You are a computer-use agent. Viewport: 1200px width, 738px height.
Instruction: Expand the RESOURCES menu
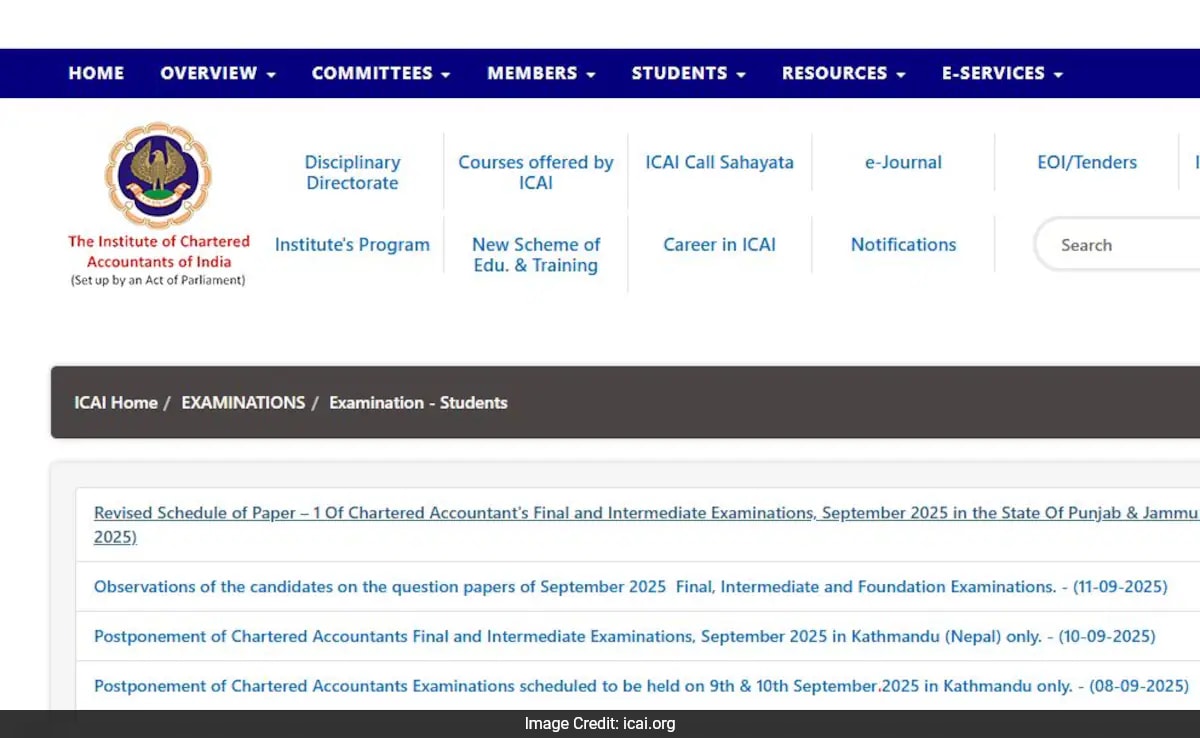pyautogui.click(x=844, y=73)
